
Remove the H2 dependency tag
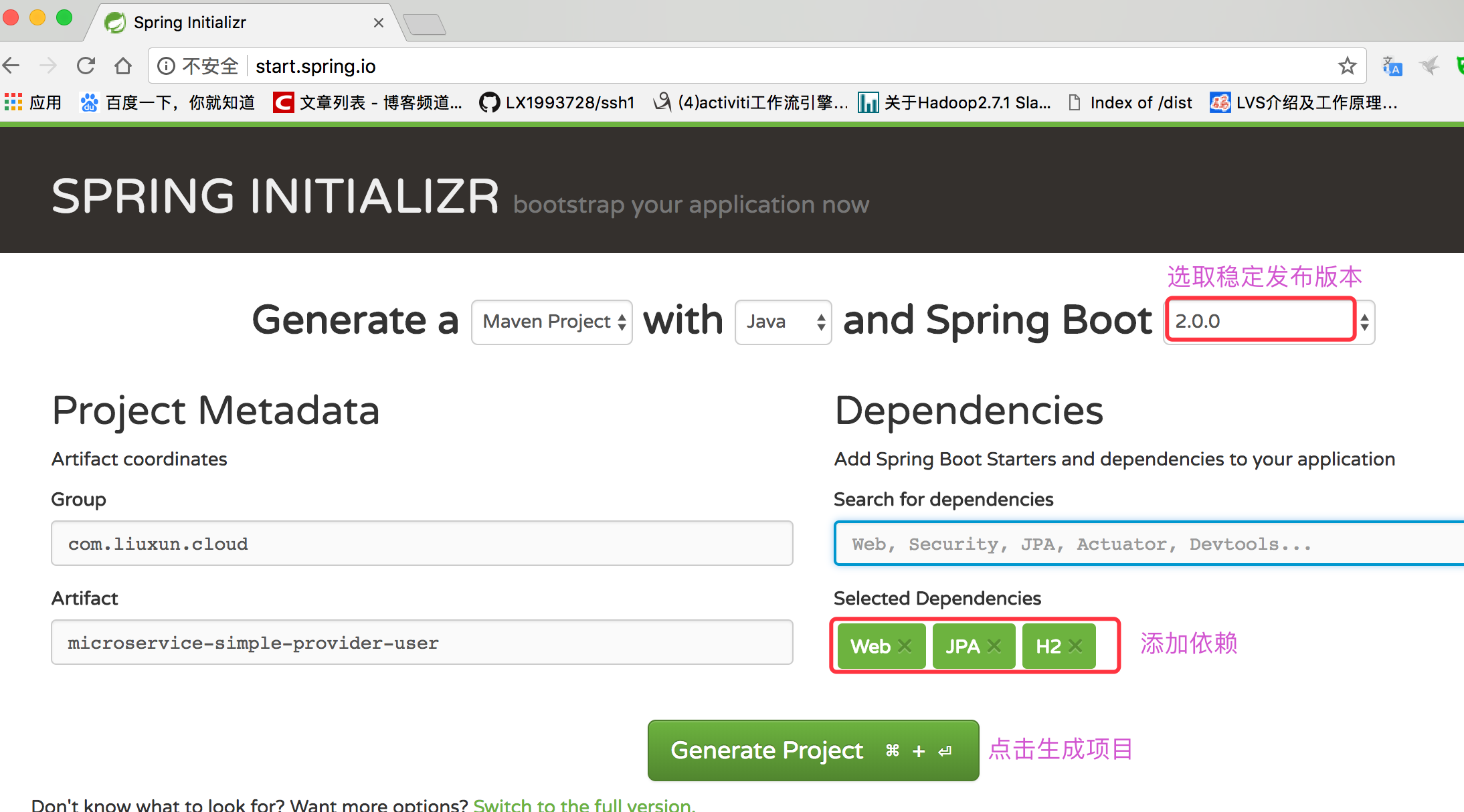tap(1075, 645)
